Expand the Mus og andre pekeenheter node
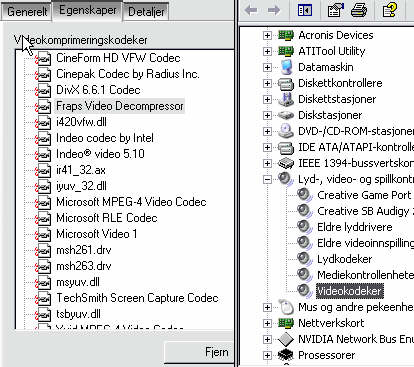Screen dimensions: 414x367 coord(267,307)
